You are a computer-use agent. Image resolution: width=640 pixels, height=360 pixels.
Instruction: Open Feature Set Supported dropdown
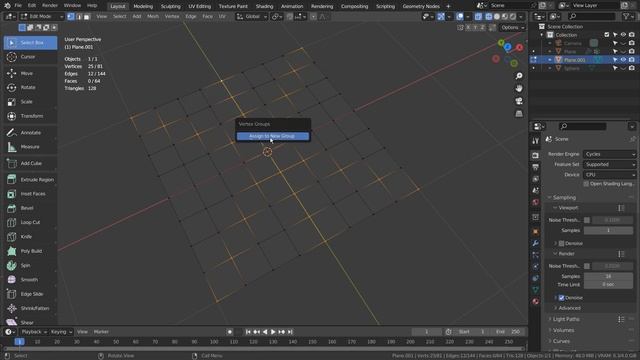click(609, 164)
